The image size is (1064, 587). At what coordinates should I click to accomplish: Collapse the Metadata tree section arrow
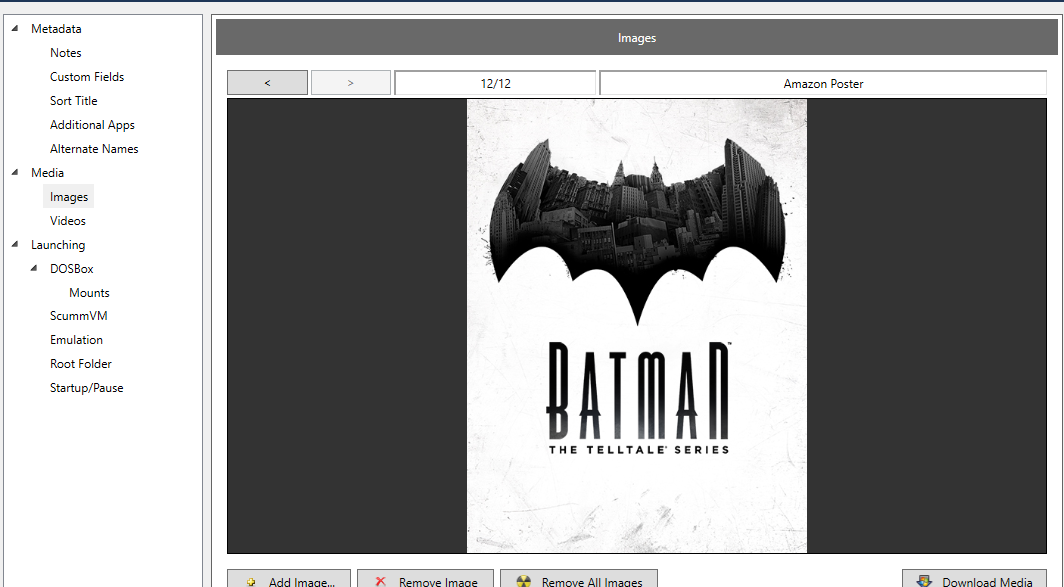pos(15,29)
